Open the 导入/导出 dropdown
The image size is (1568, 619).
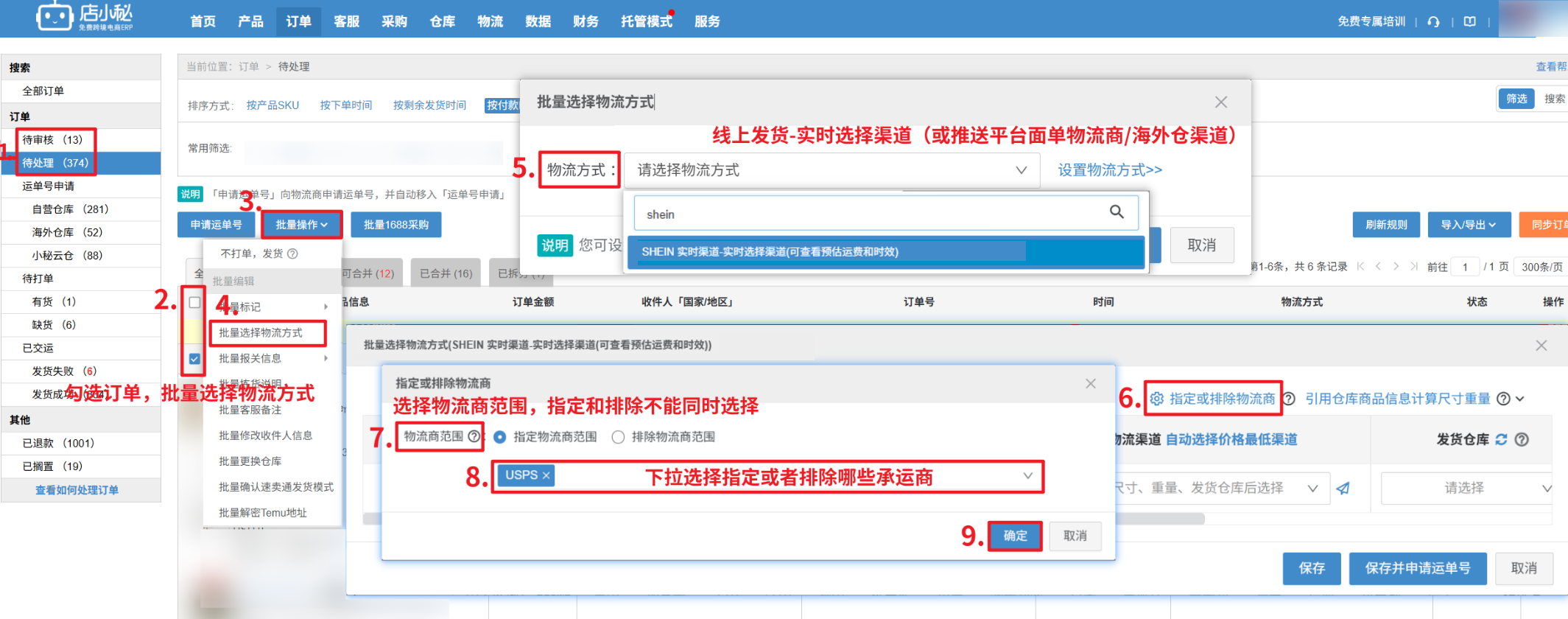click(x=1469, y=225)
